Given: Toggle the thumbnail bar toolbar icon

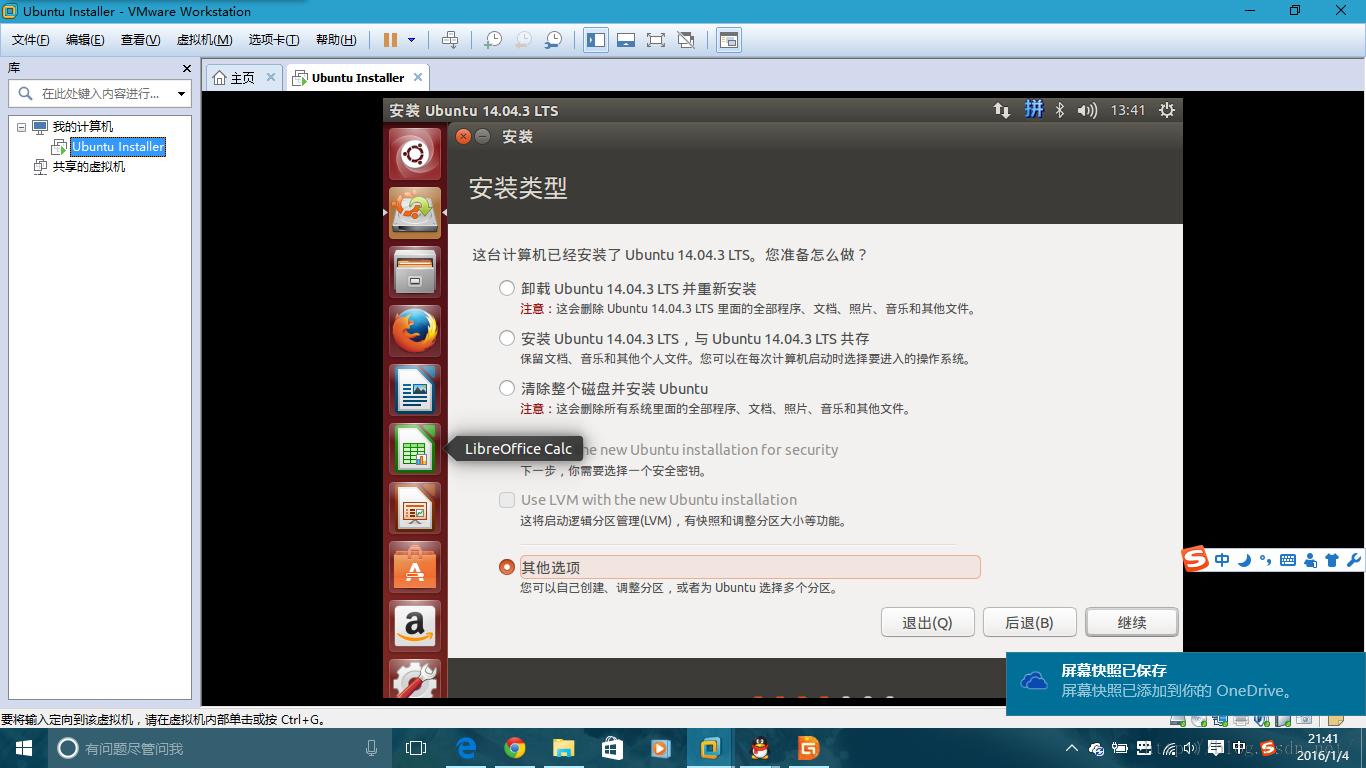Looking at the screenshot, I should coord(626,40).
